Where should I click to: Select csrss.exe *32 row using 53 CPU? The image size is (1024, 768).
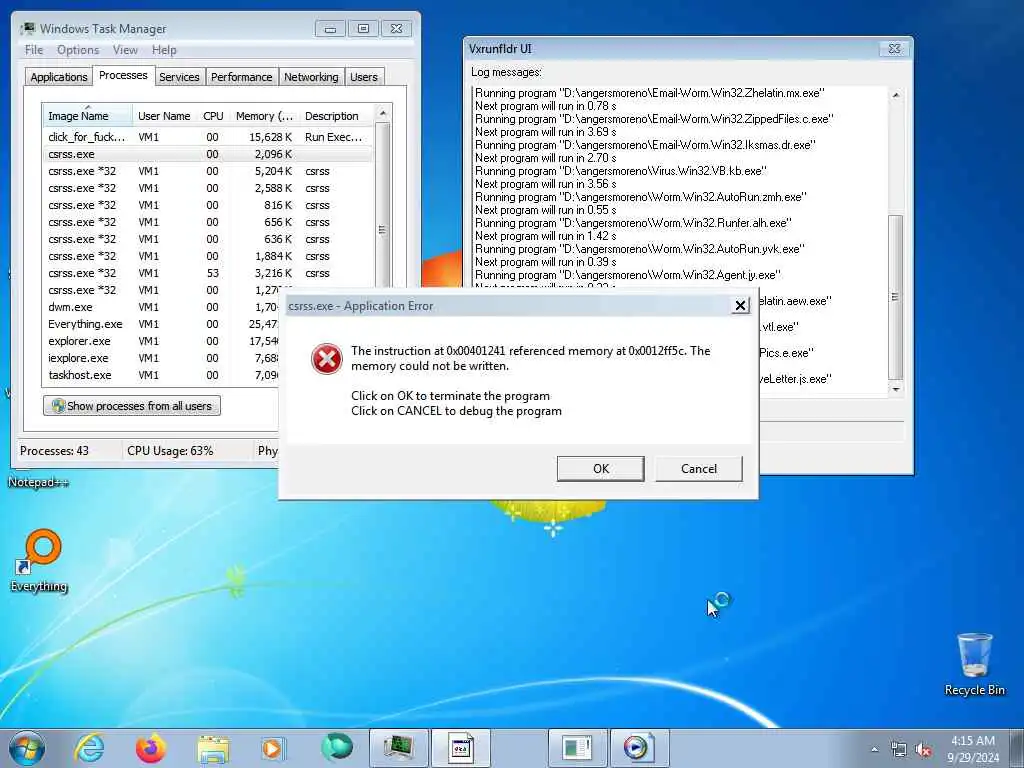click(208, 273)
